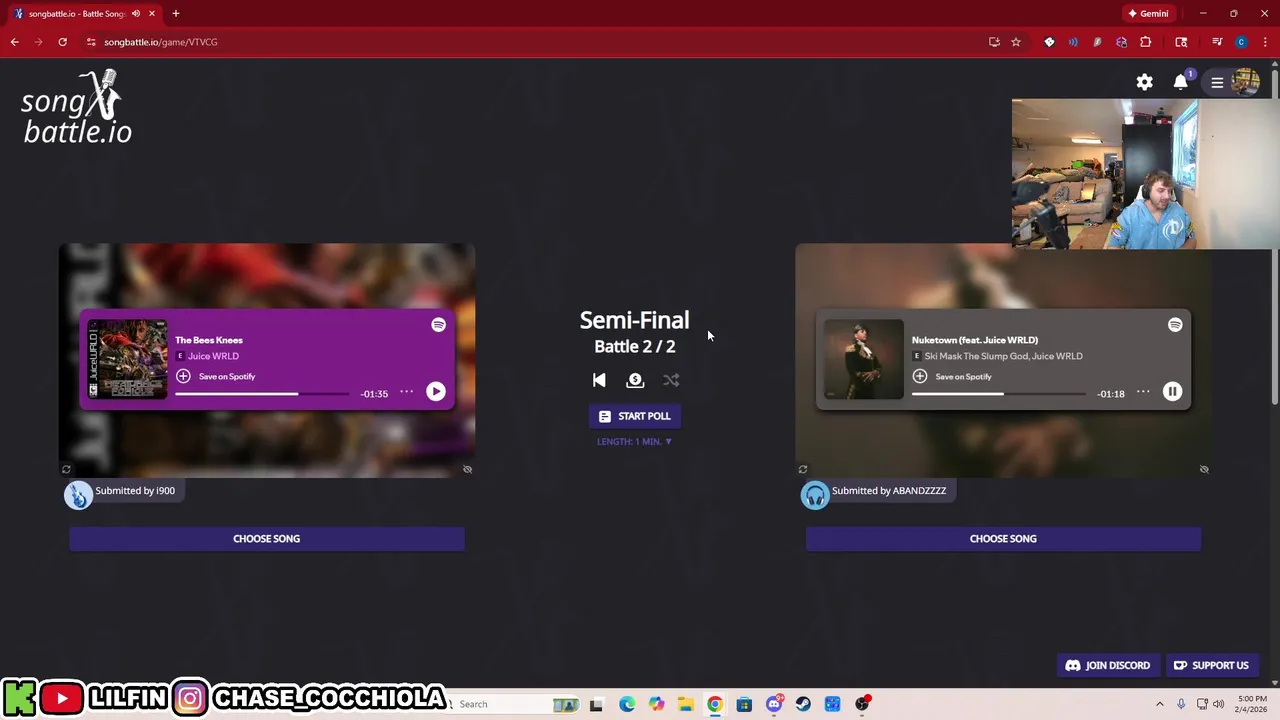Play The Bees Knees track
The width and height of the screenshot is (1280, 720).
[436, 392]
